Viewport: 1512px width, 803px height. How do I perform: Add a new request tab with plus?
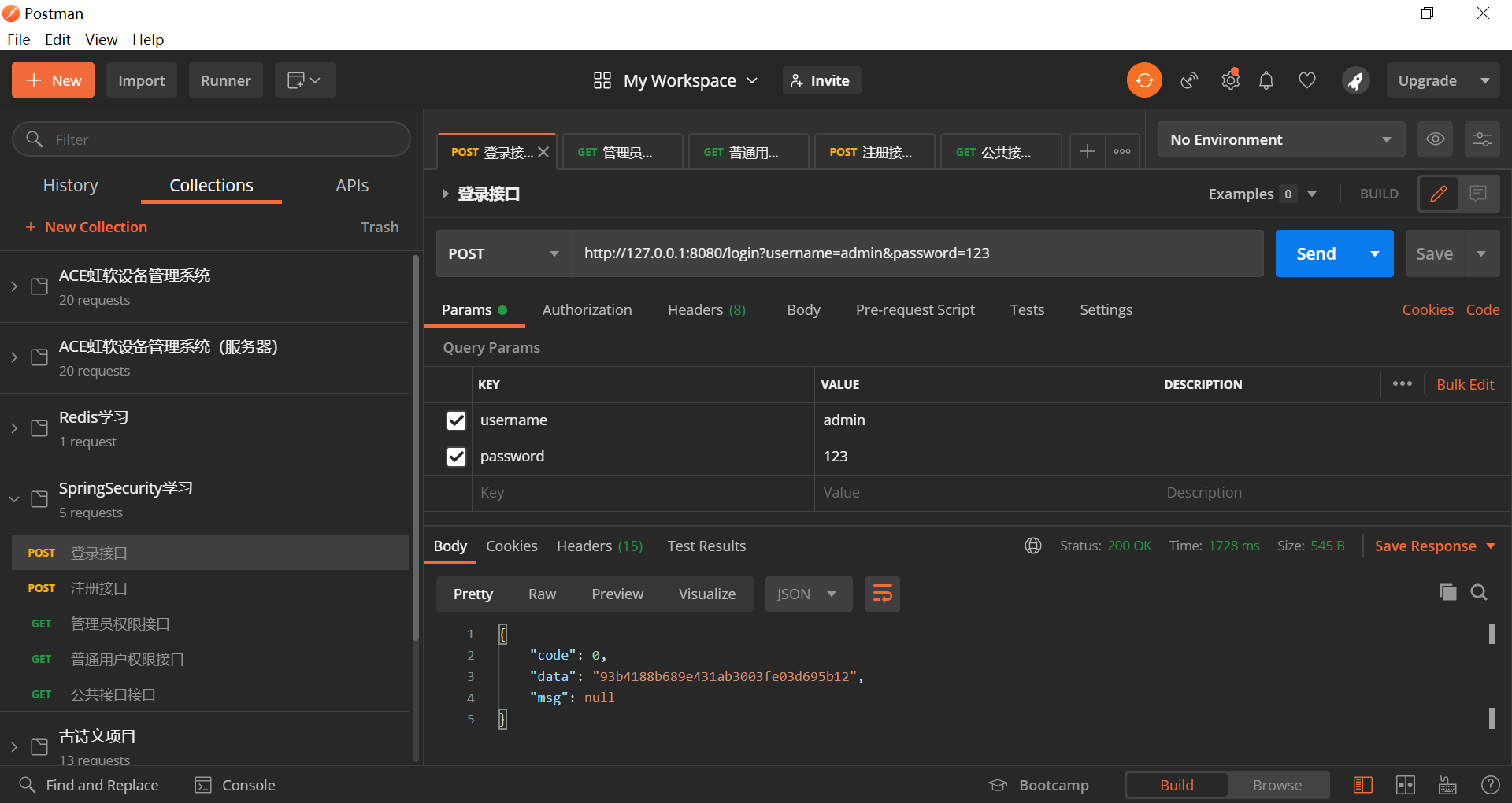click(x=1088, y=151)
